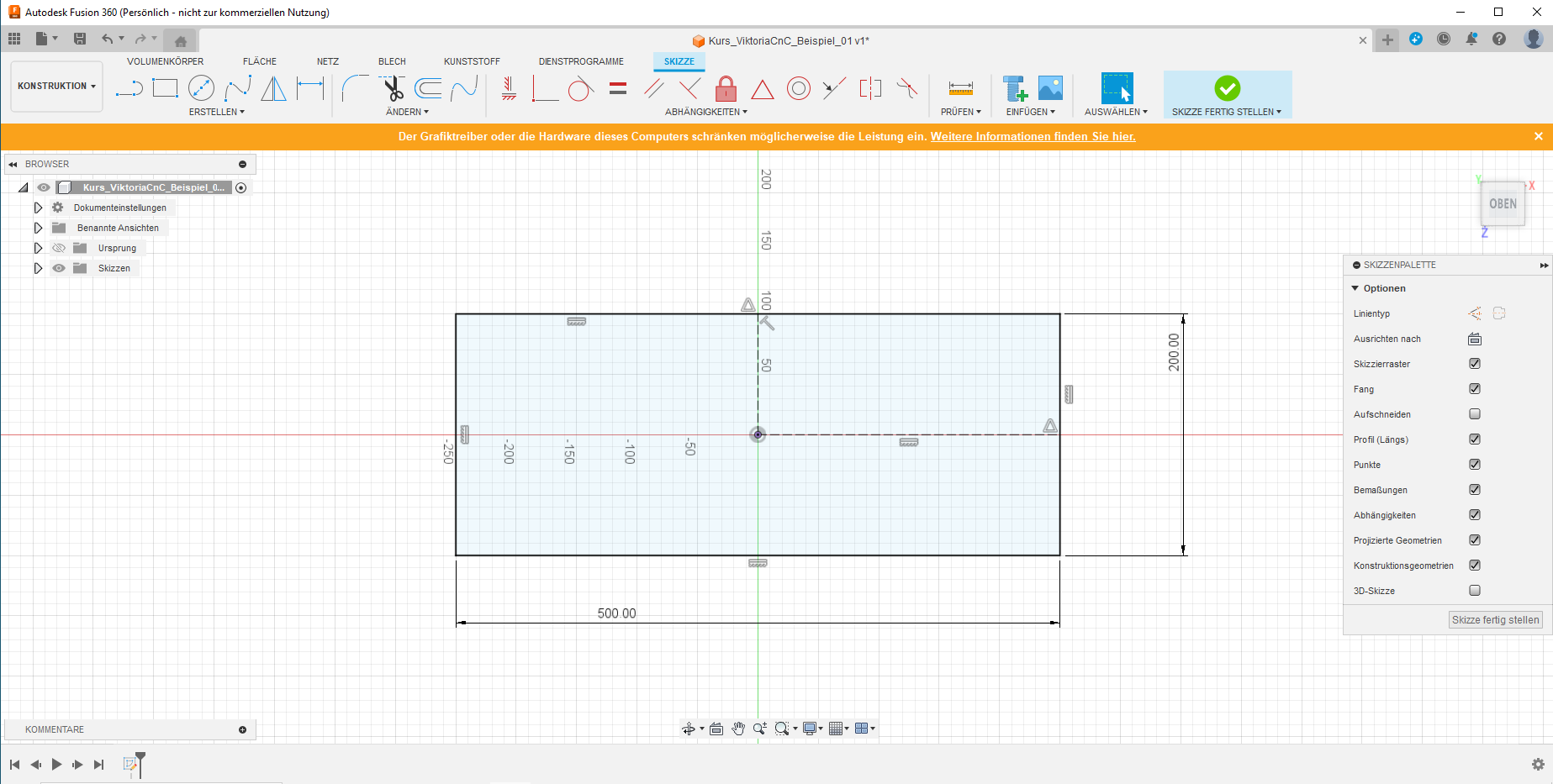
Task: Select the circle sketch tool
Action: point(201,88)
